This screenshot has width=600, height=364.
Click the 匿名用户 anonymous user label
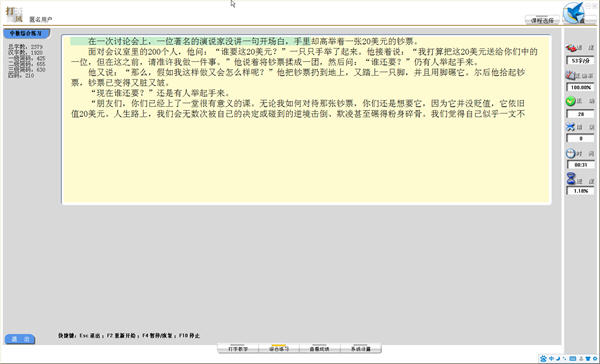pyautogui.click(x=41, y=19)
